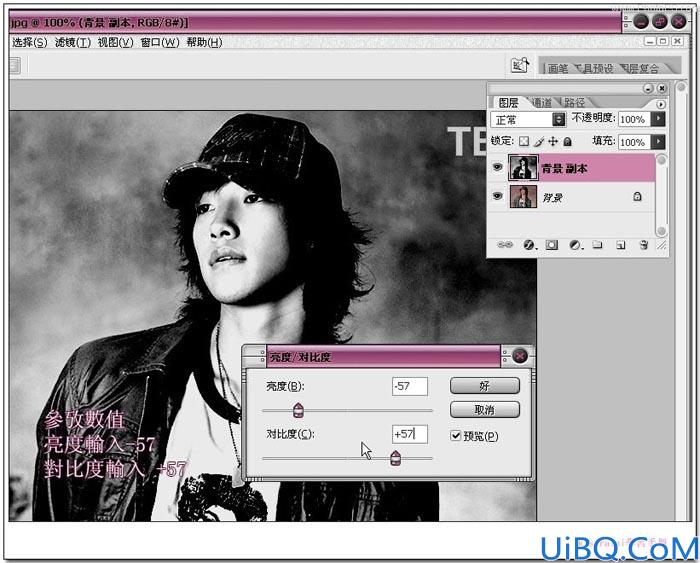Open the 选择(S) menu
The width and height of the screenshot is (700, 563).
click(x=29, y=42)
